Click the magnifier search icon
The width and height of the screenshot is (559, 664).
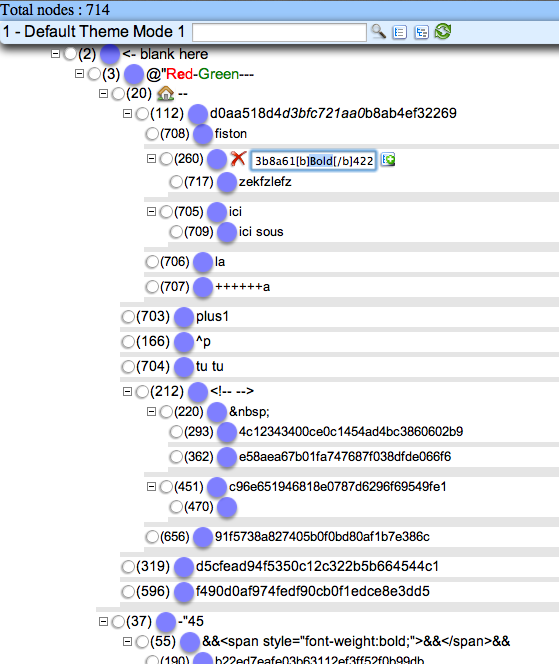(x=379, y=31)
